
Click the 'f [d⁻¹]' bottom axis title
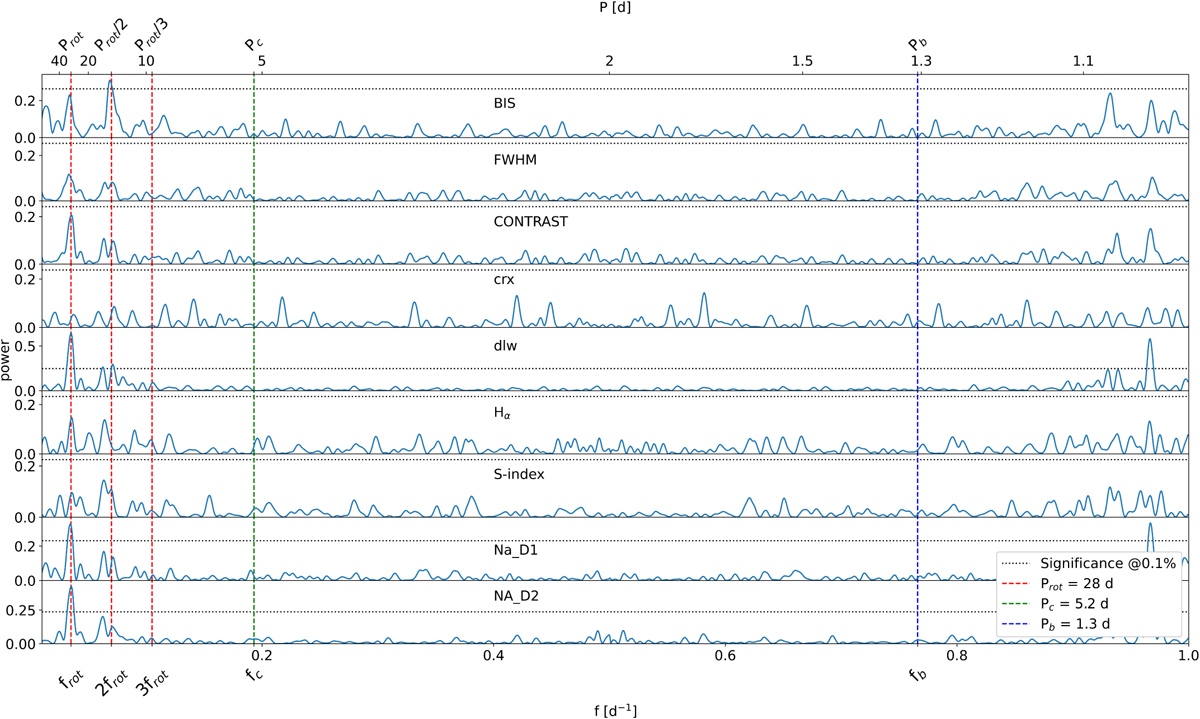click(613, 709)
